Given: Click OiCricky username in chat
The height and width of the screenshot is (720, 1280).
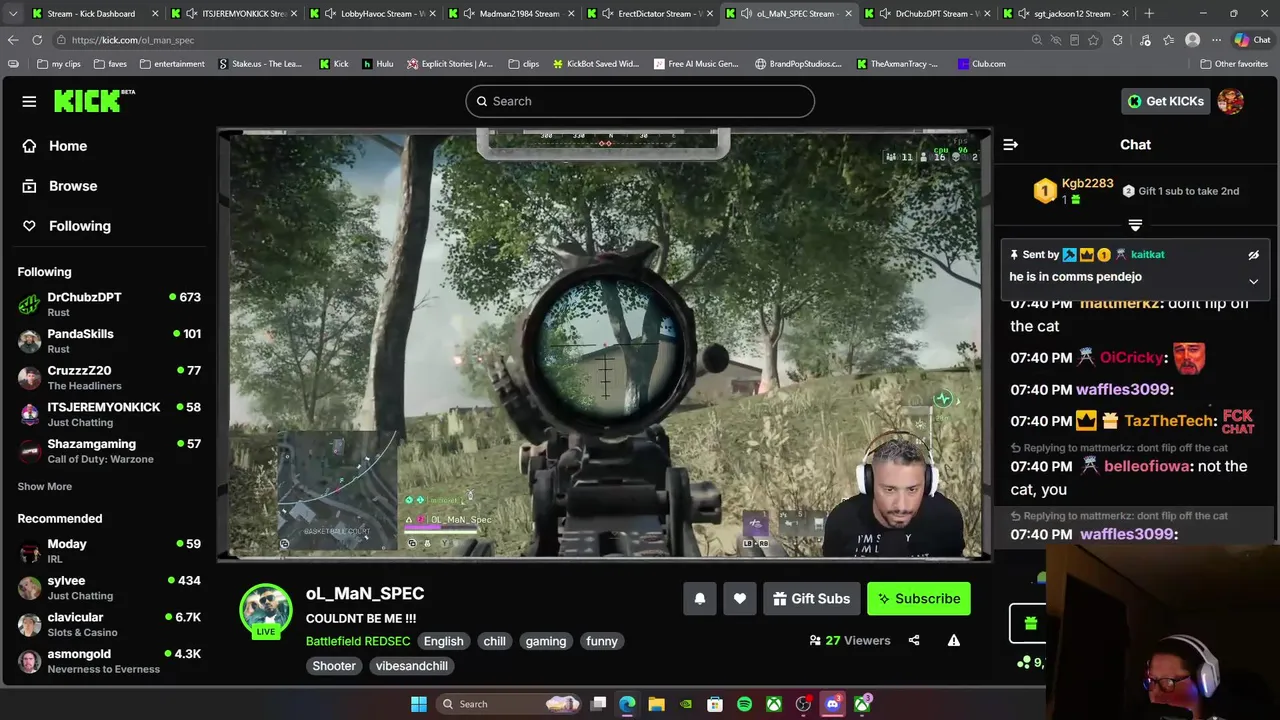Looking at the screenshot, I should 1131,358.
